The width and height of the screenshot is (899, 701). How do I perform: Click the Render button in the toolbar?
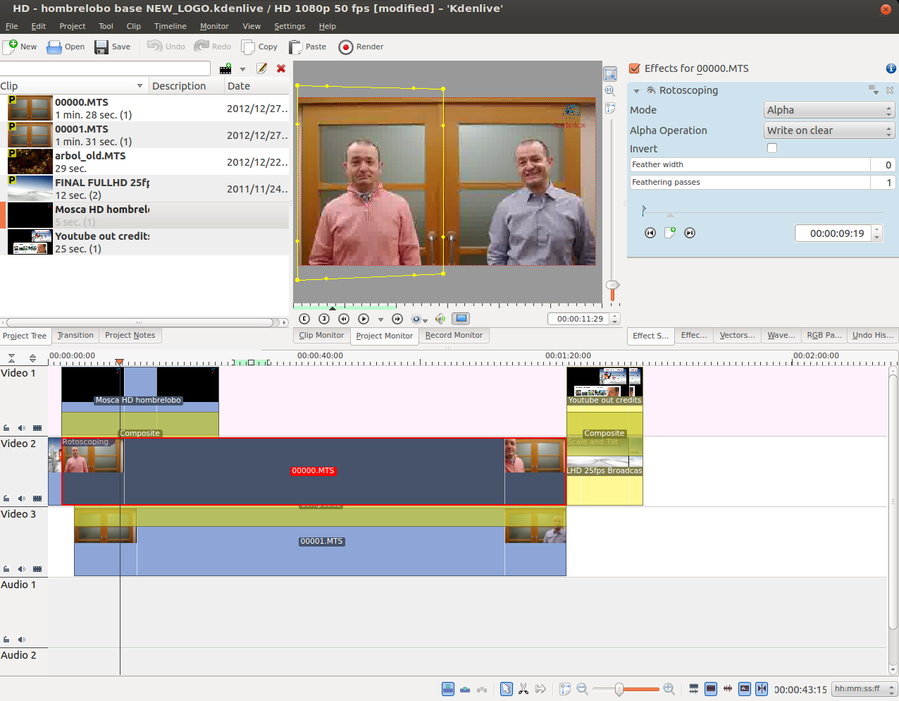pos(361,47)
